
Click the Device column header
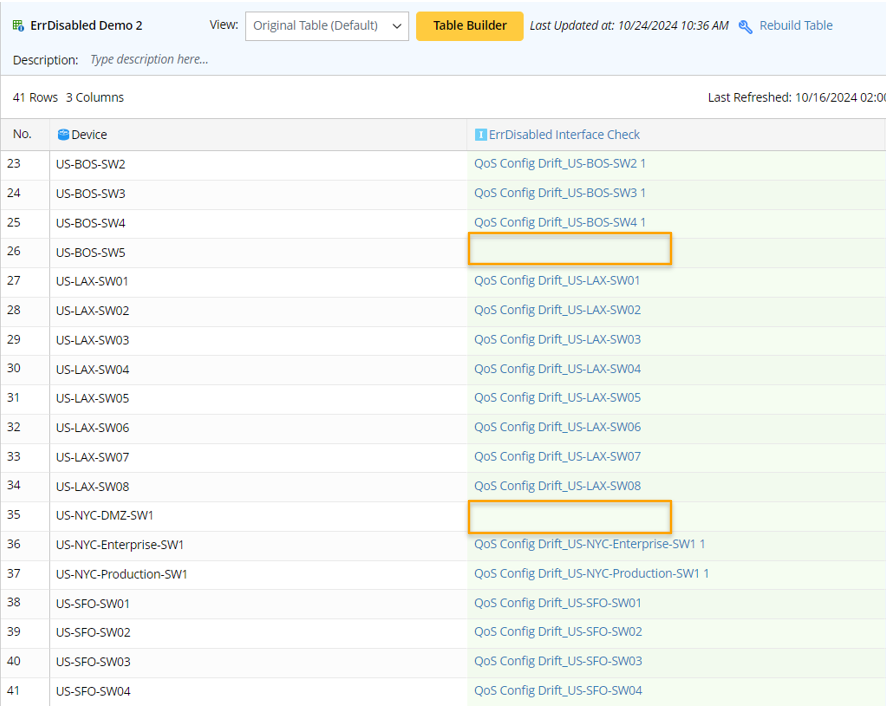[89, 135]
